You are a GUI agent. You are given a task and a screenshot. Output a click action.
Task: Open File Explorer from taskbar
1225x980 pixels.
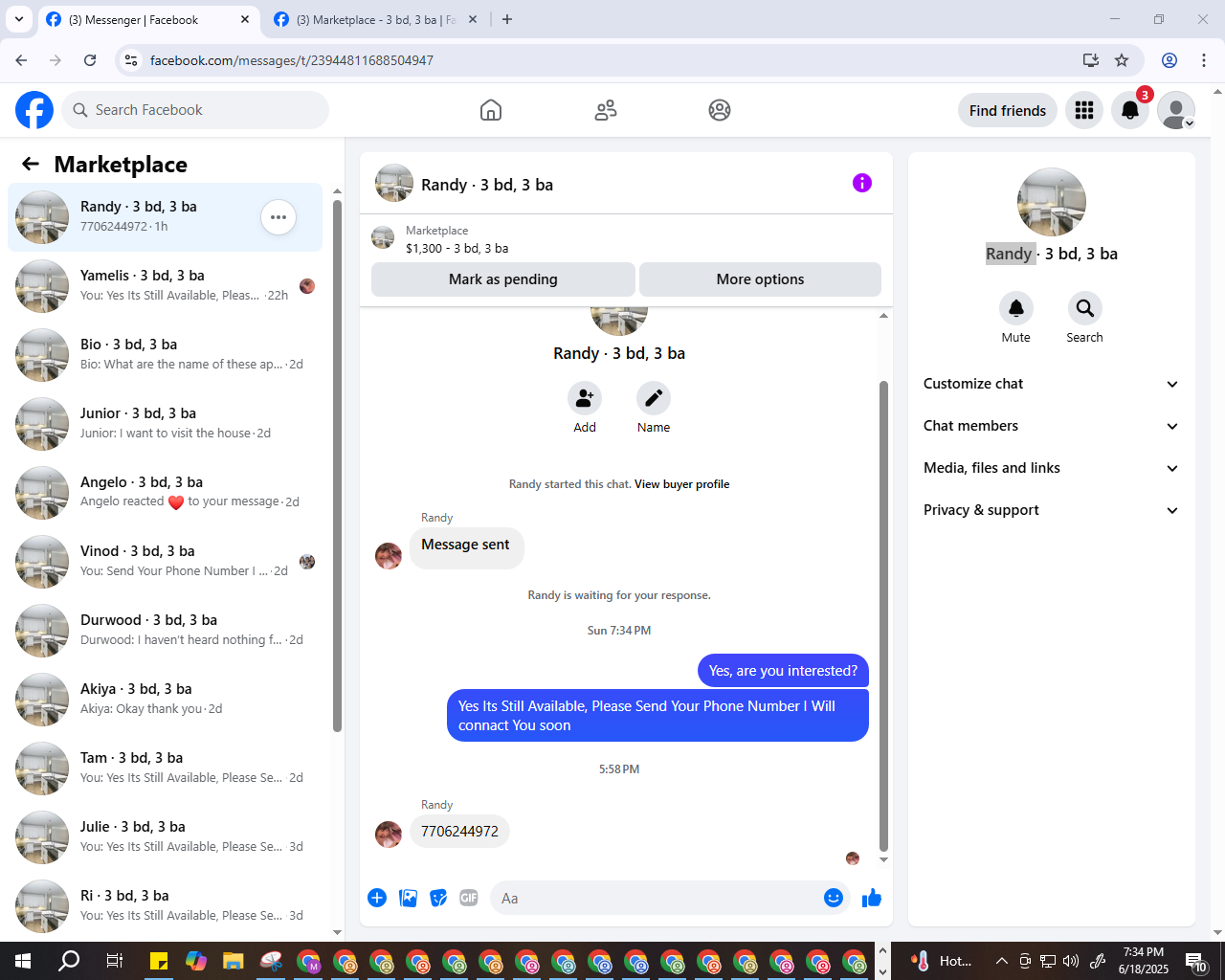(233, 961)
